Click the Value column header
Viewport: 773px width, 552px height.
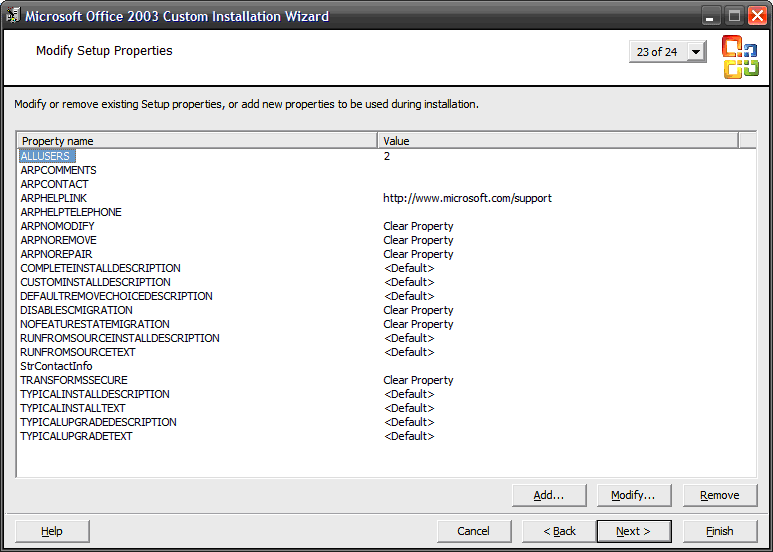point(557,141)
